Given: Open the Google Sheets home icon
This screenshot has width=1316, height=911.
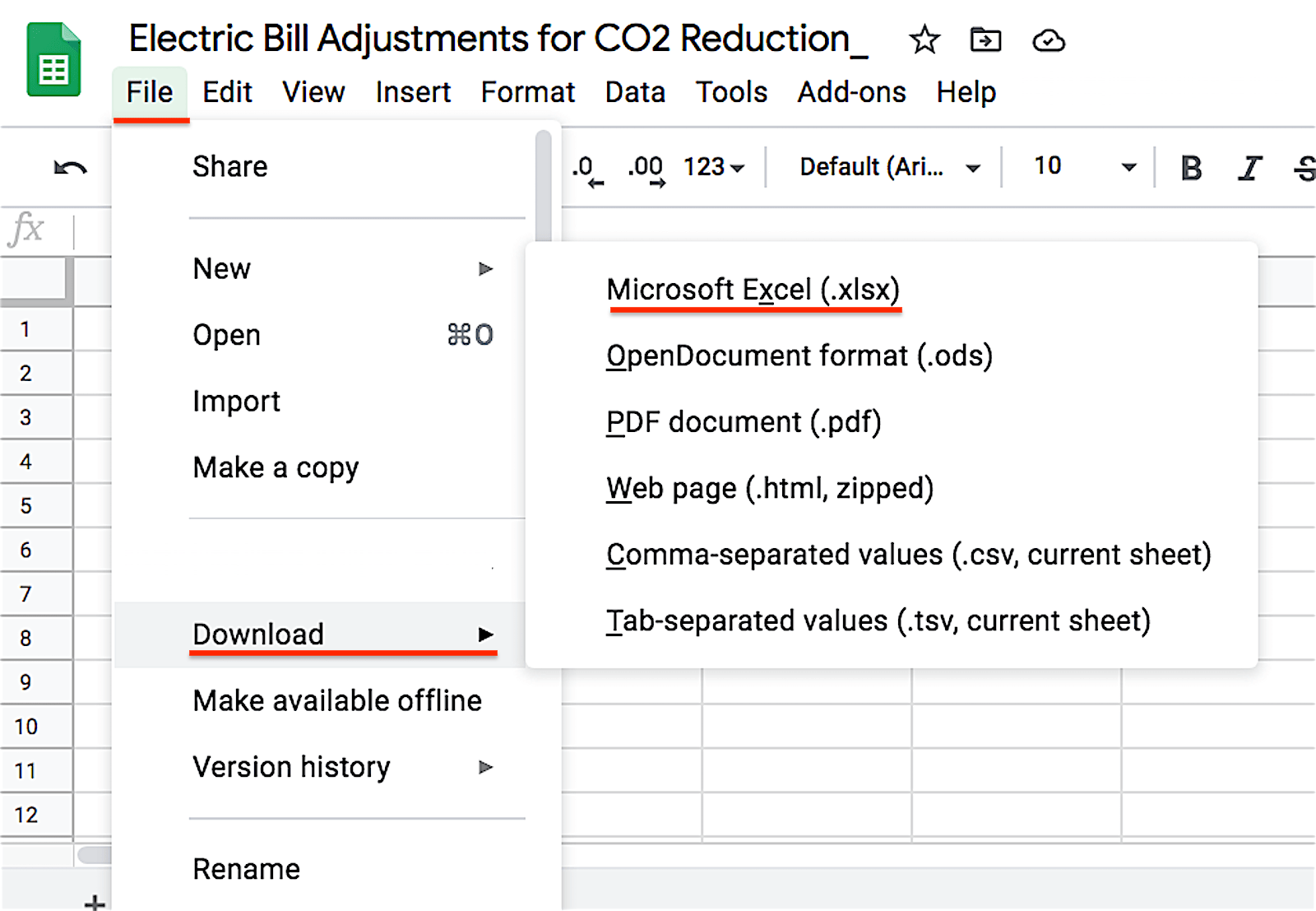Looking at the screenshot, I should [x=53, y=60].
